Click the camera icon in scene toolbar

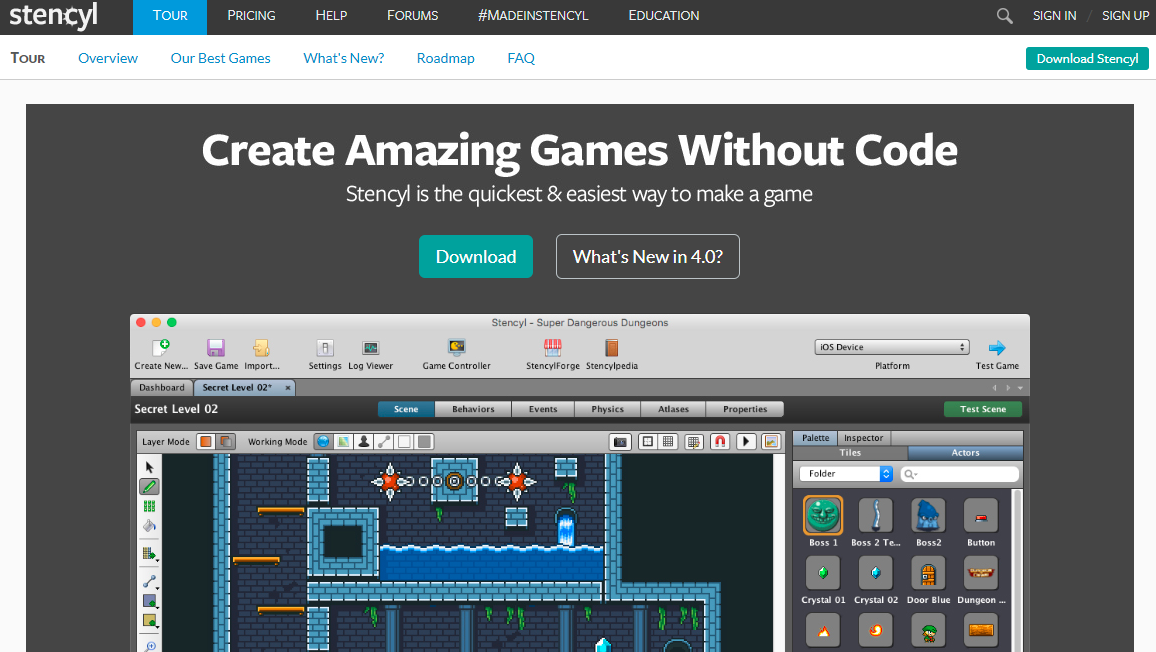coord(621,442)
